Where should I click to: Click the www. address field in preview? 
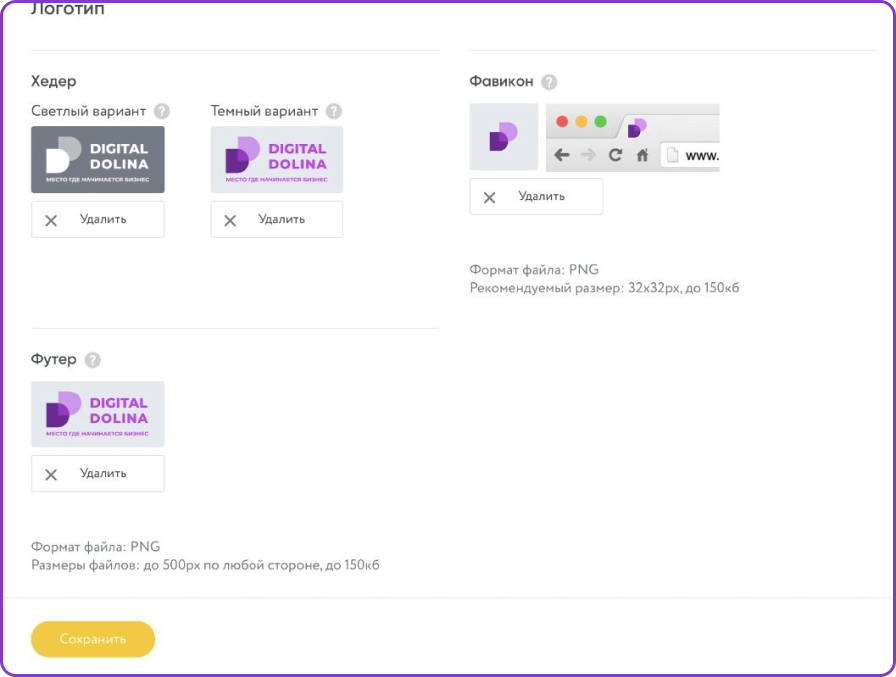tap(690, 155)
